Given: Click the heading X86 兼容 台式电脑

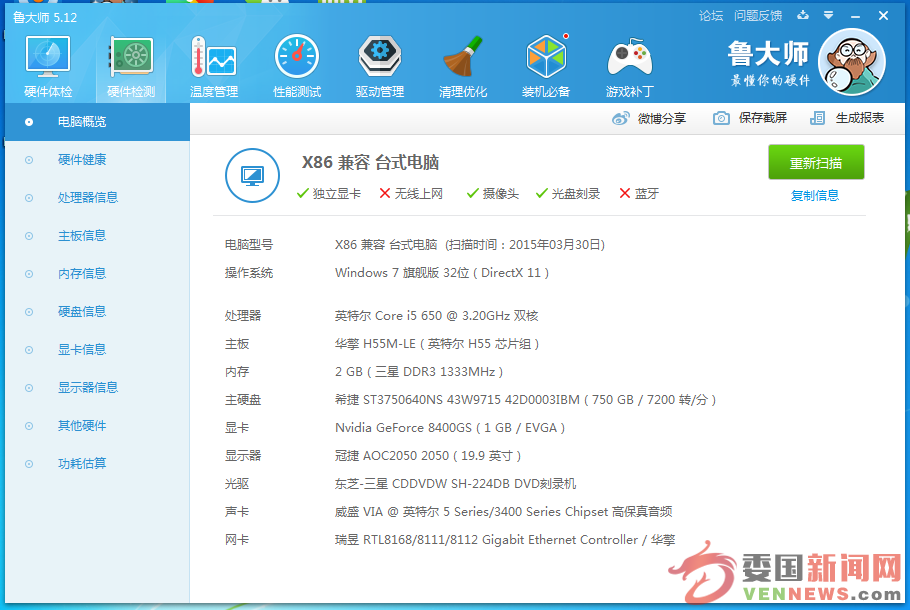Looking at the screenshot, I should 370,163.
